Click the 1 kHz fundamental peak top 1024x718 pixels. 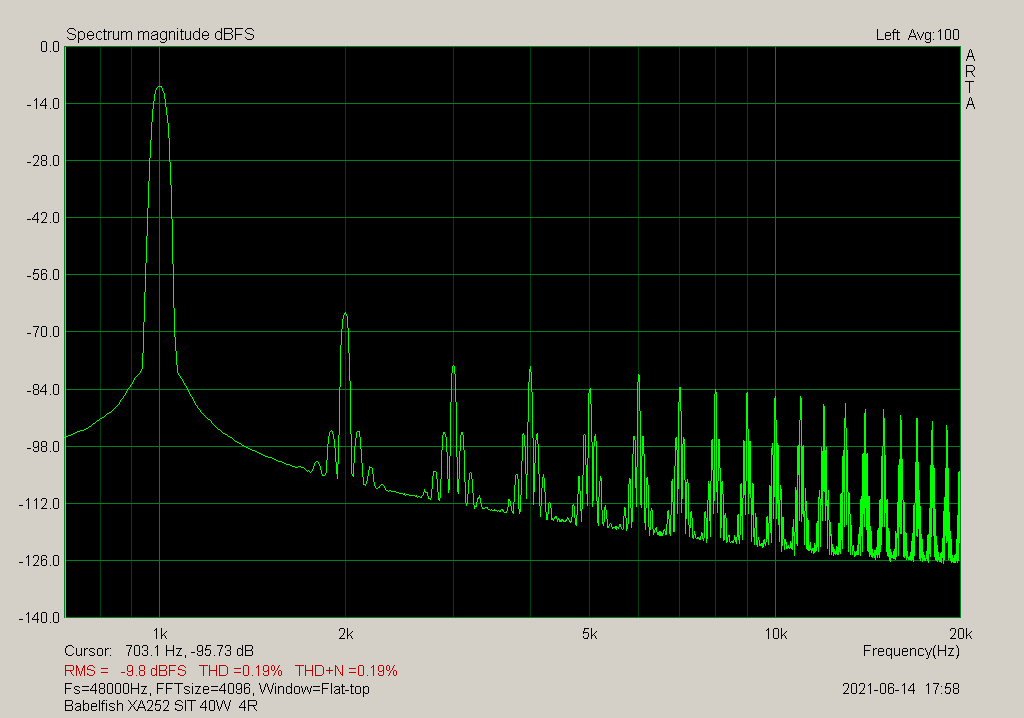160,87
